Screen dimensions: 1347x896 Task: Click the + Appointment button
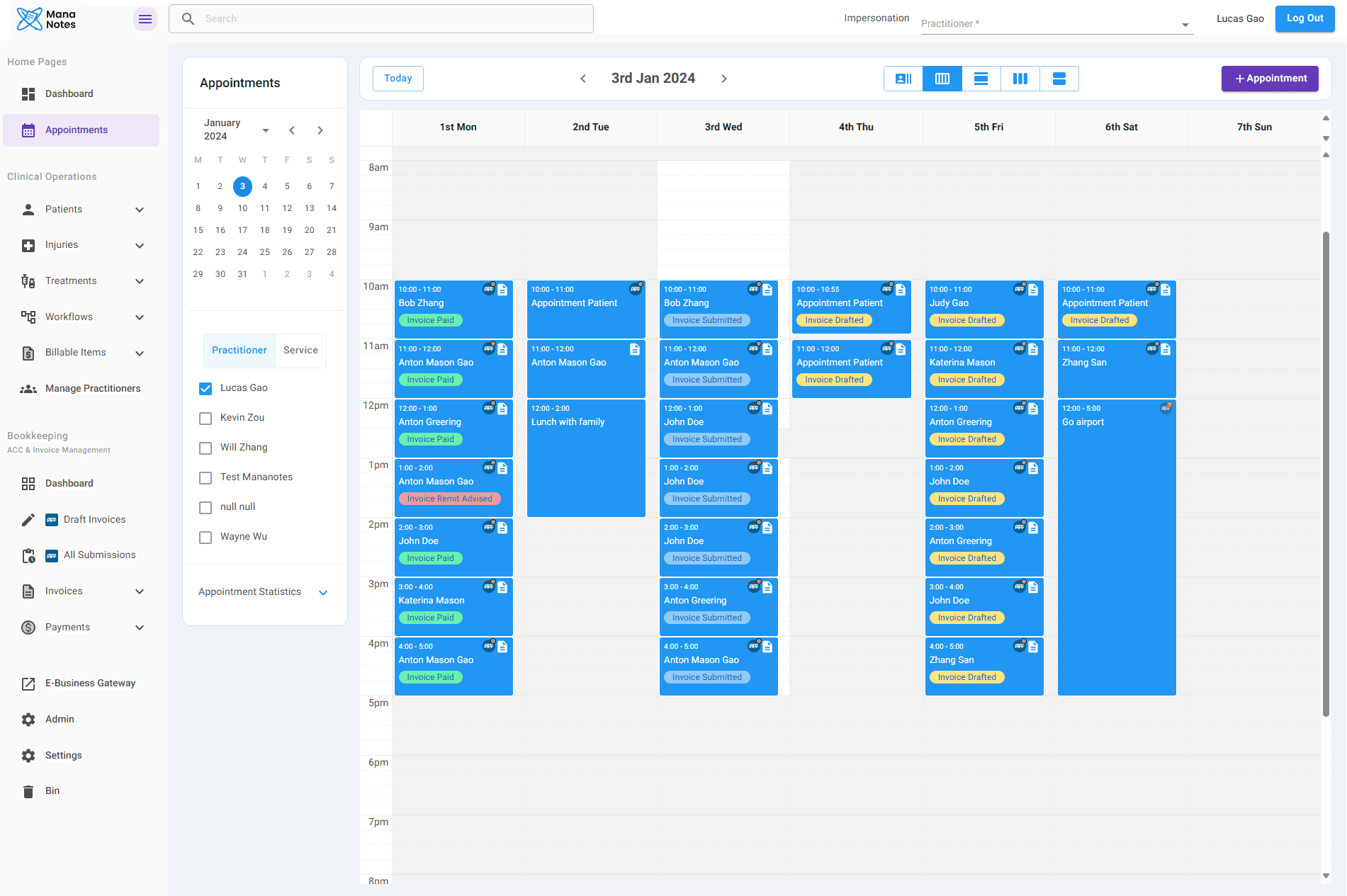click(1269, 79)
